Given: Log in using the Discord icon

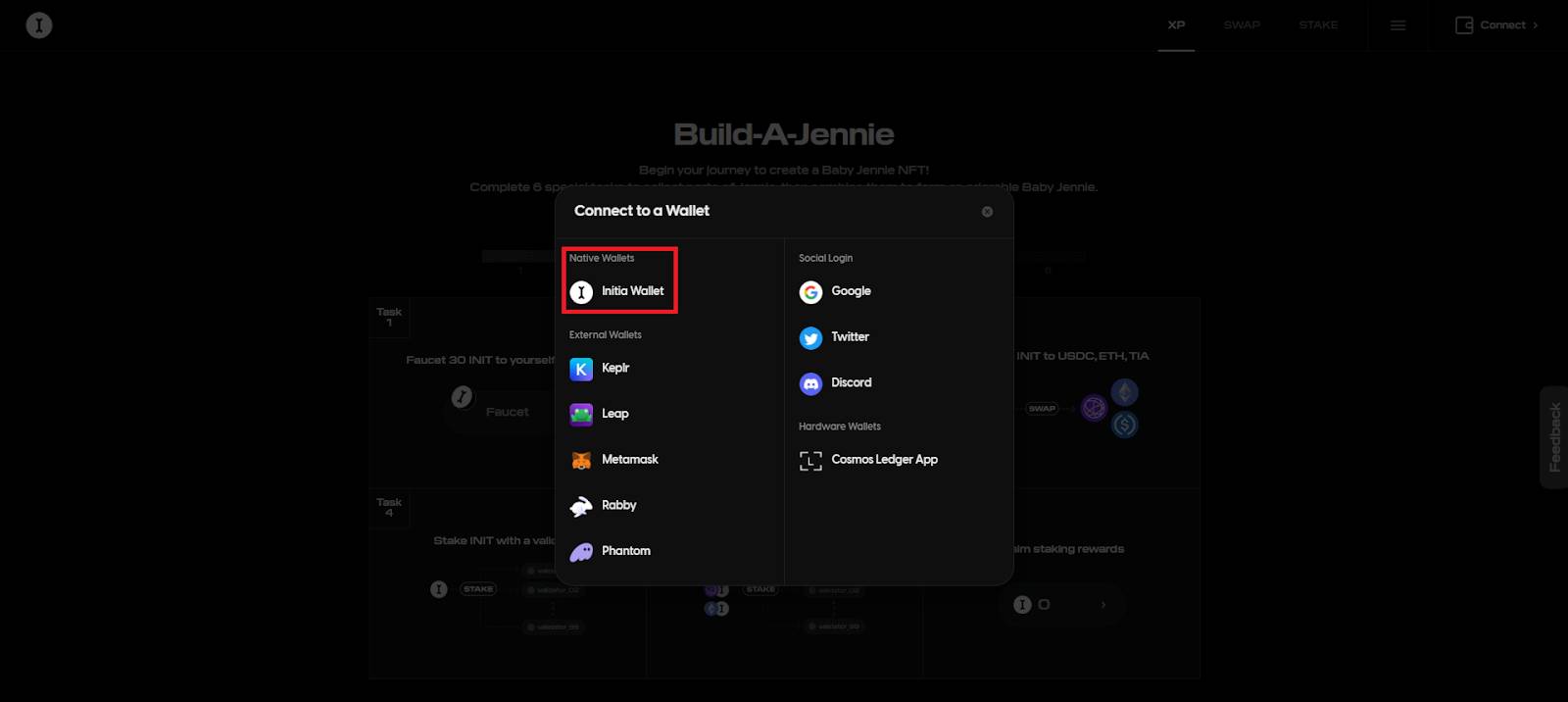Looking at the screenshot, I should click(810, 383).
